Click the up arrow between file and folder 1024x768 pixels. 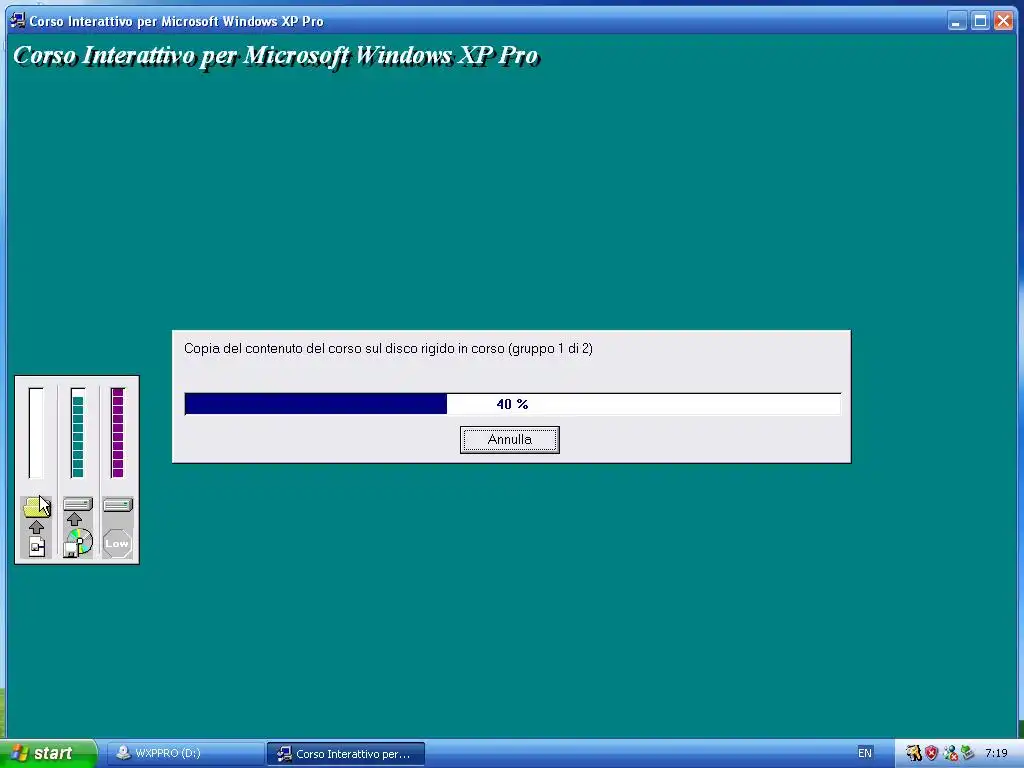(37, 528)
